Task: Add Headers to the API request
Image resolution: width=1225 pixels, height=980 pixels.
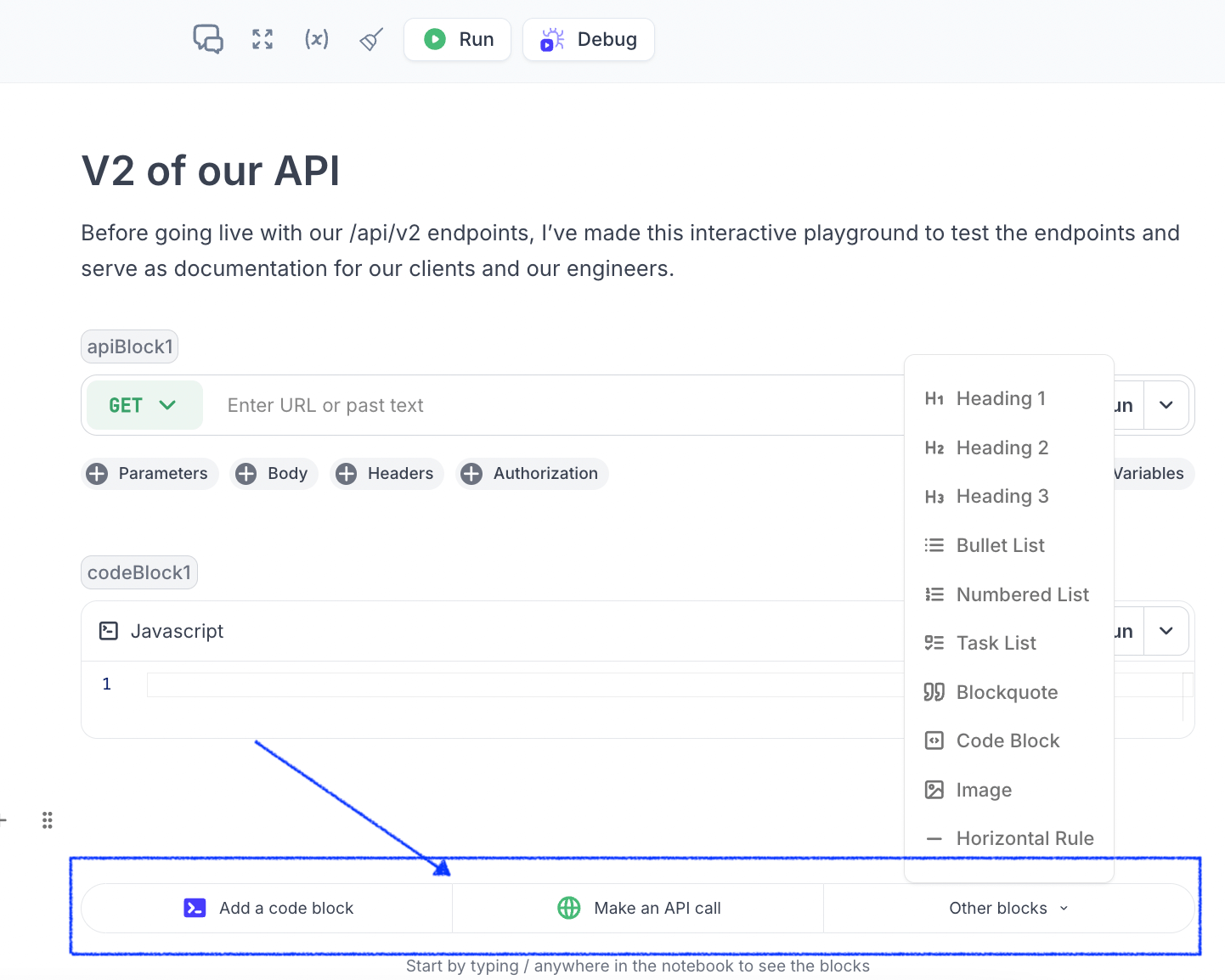Action: pyautogui.click(x=387, y=473)
